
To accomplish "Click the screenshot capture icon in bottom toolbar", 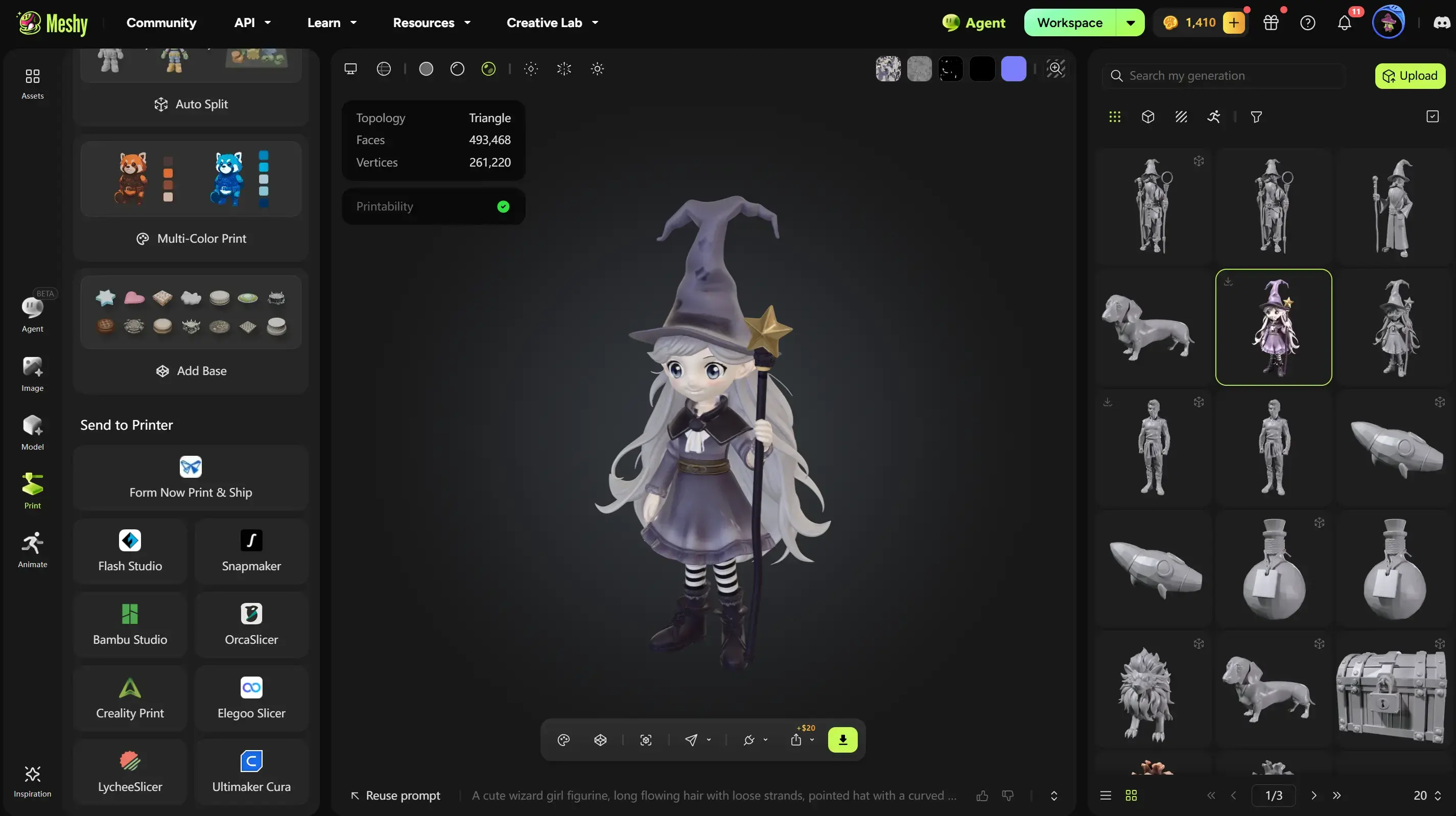I will 646,740.
